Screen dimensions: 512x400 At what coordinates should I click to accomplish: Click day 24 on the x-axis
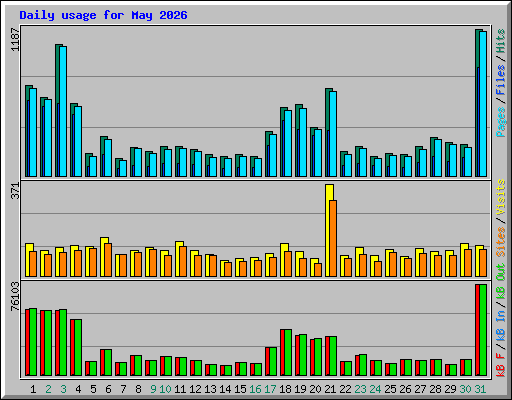(x=375, y=389)
